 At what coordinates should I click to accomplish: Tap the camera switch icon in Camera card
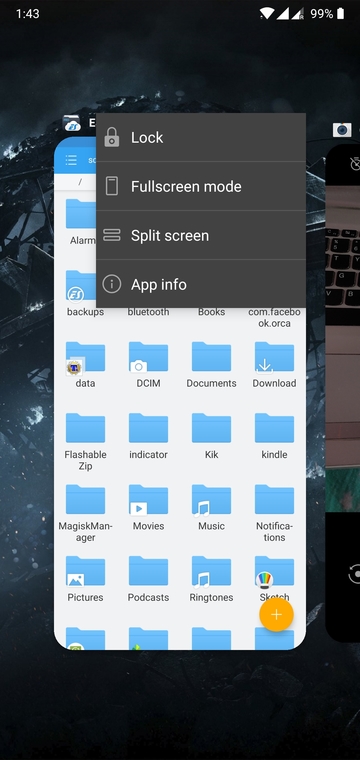354,574
